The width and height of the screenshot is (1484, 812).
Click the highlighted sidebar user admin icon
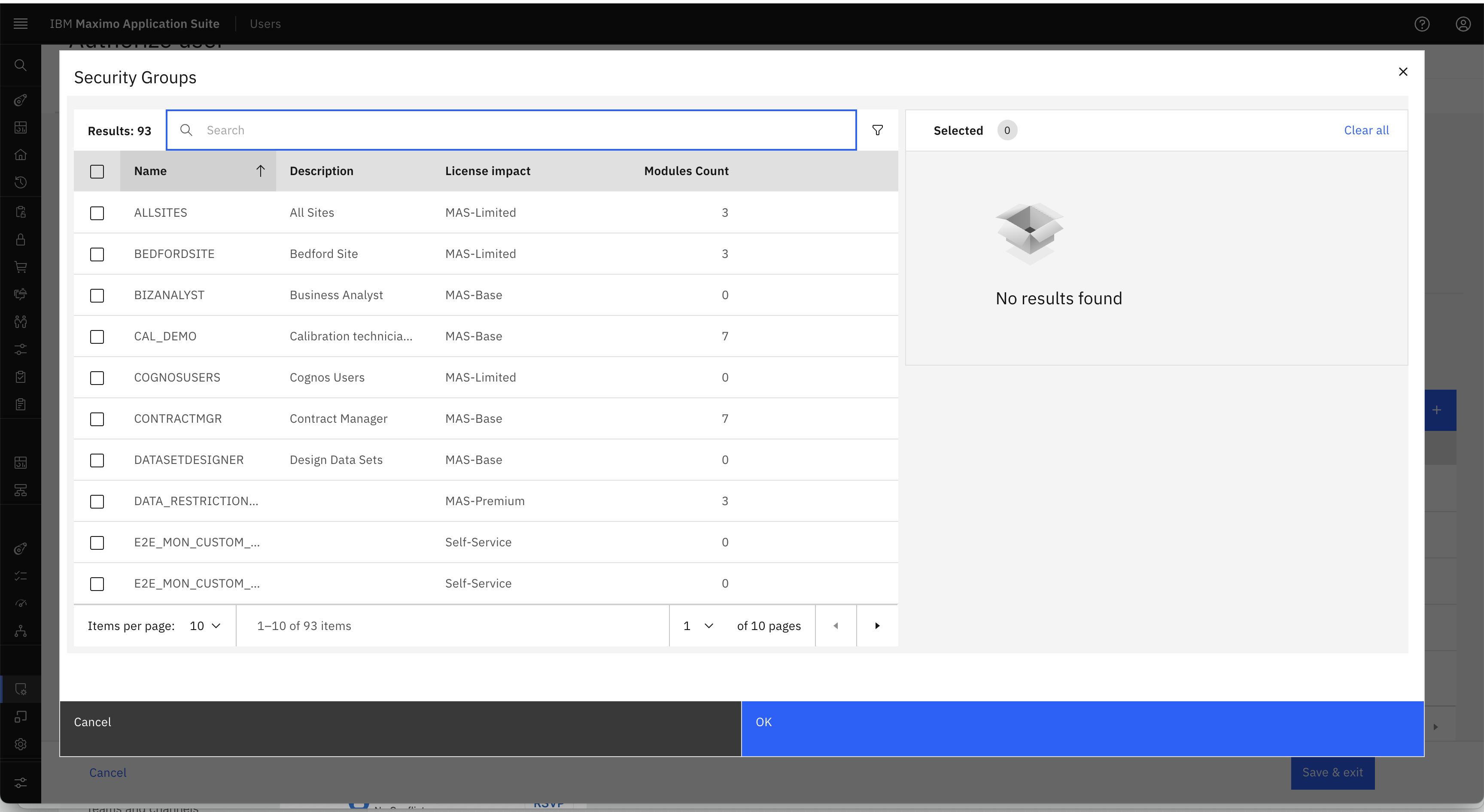point(21,689)
